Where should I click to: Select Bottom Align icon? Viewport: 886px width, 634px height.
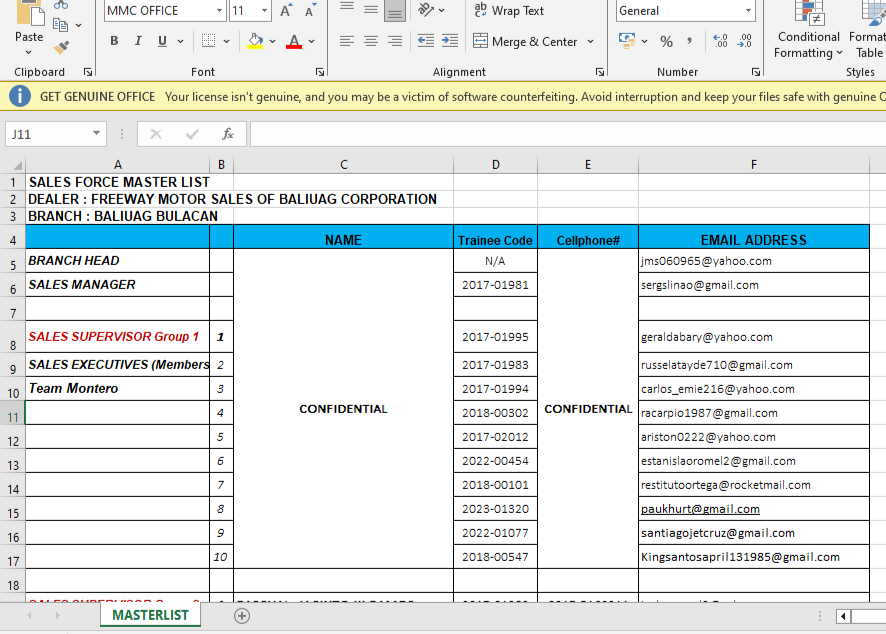394,11
